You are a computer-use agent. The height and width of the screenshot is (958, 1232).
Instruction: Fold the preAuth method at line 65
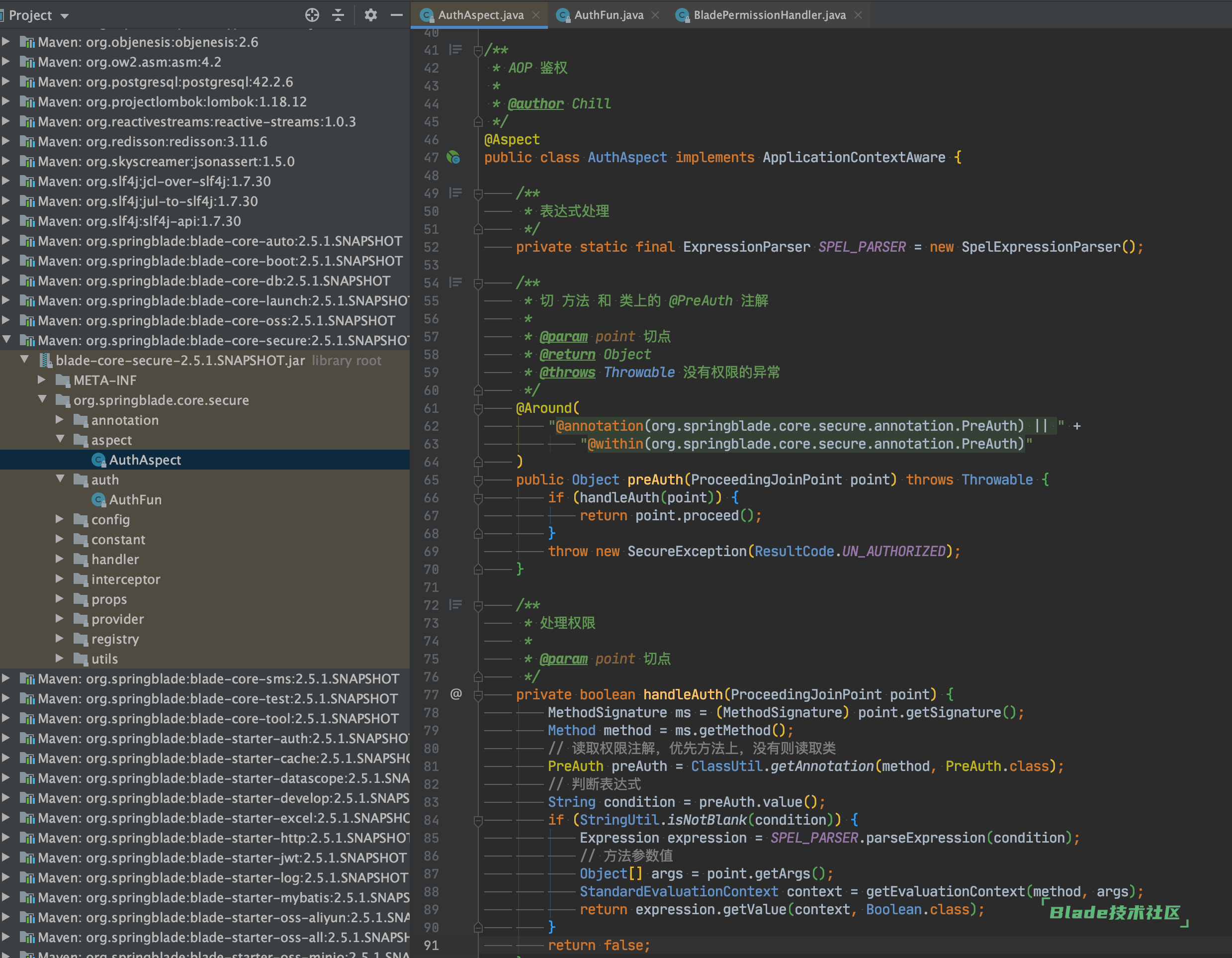478,480
